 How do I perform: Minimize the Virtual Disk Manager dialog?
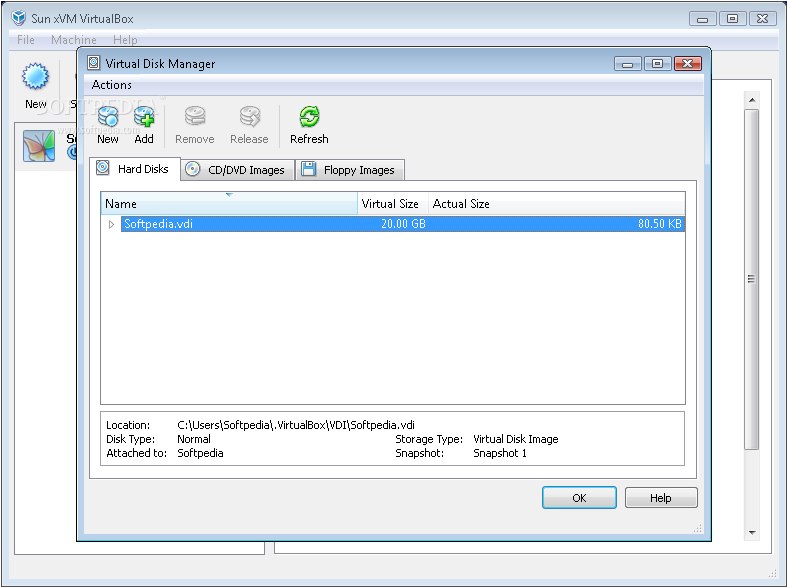point(627,64)
